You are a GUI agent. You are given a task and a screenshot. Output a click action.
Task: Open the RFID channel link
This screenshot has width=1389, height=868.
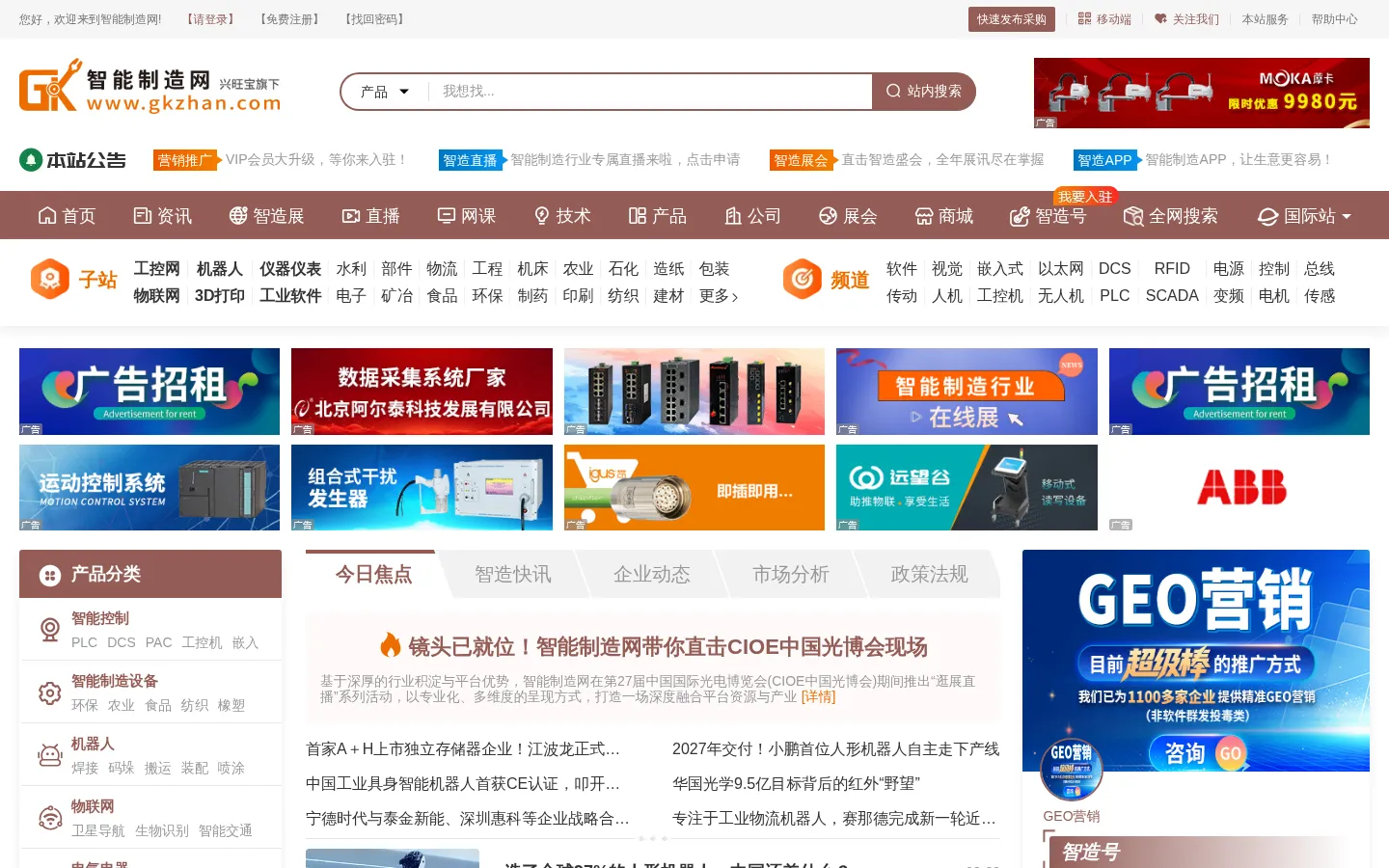[1172, 269]
